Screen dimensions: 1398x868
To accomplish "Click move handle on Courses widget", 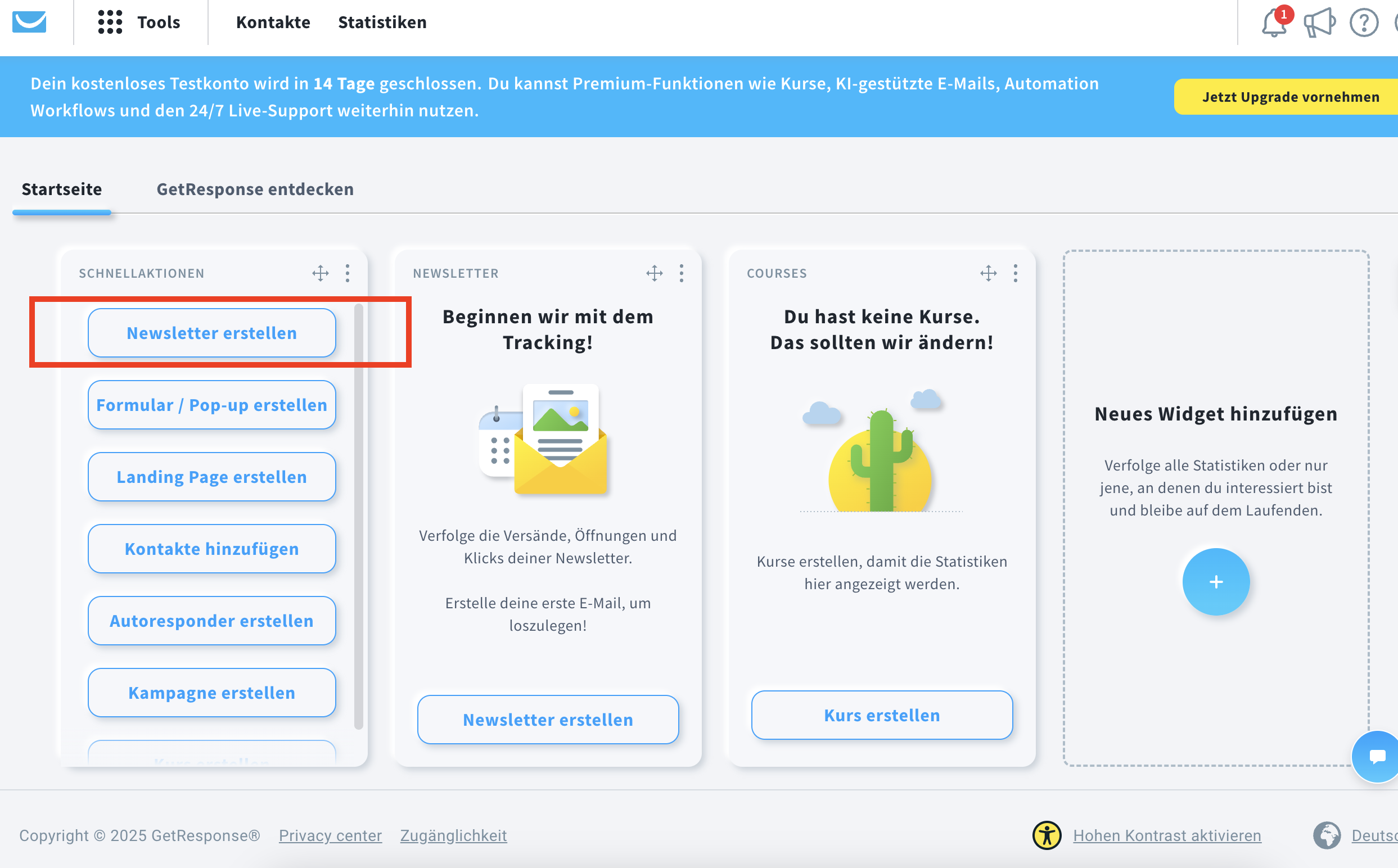I will tap(989, 273).
